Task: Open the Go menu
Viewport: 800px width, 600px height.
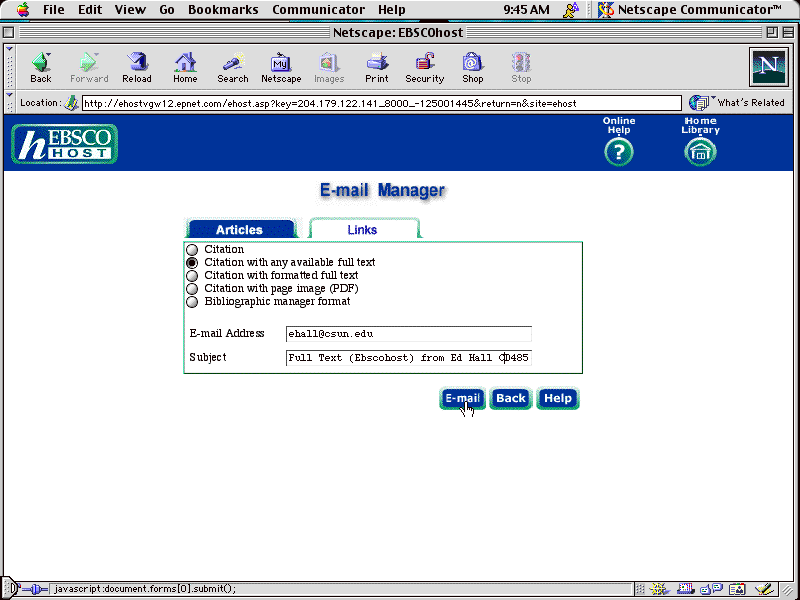Action: [167, 9]
